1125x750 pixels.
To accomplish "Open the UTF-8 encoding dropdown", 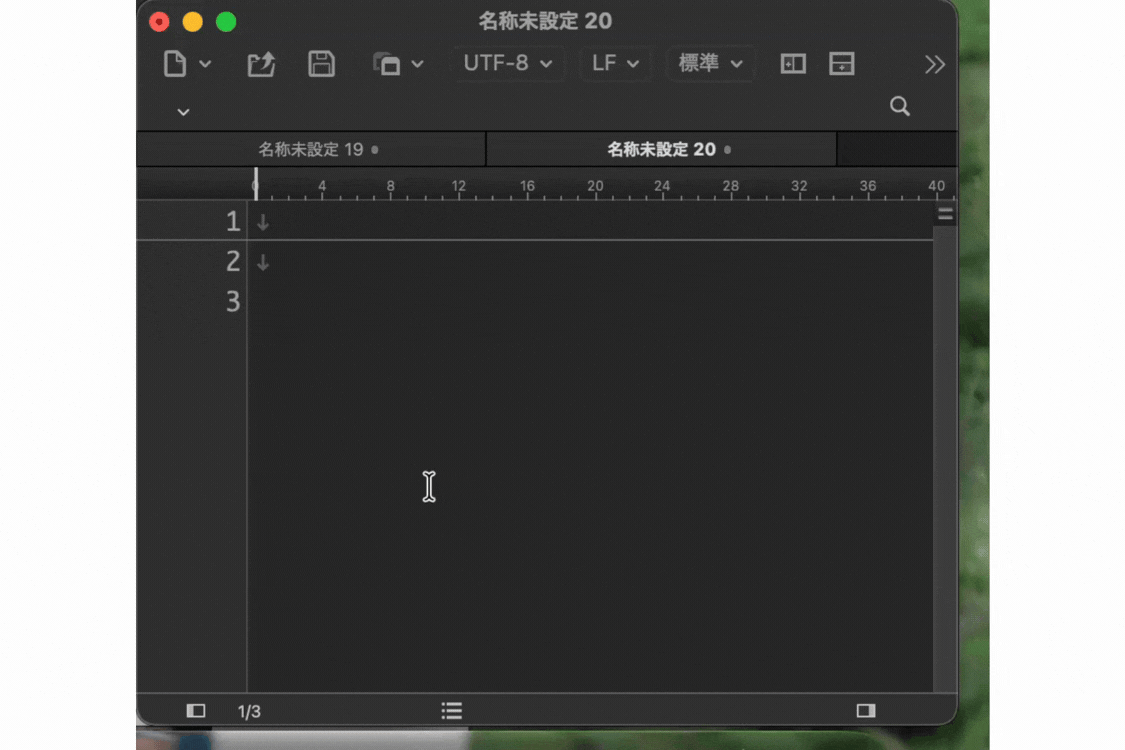I will pos(508,63).
